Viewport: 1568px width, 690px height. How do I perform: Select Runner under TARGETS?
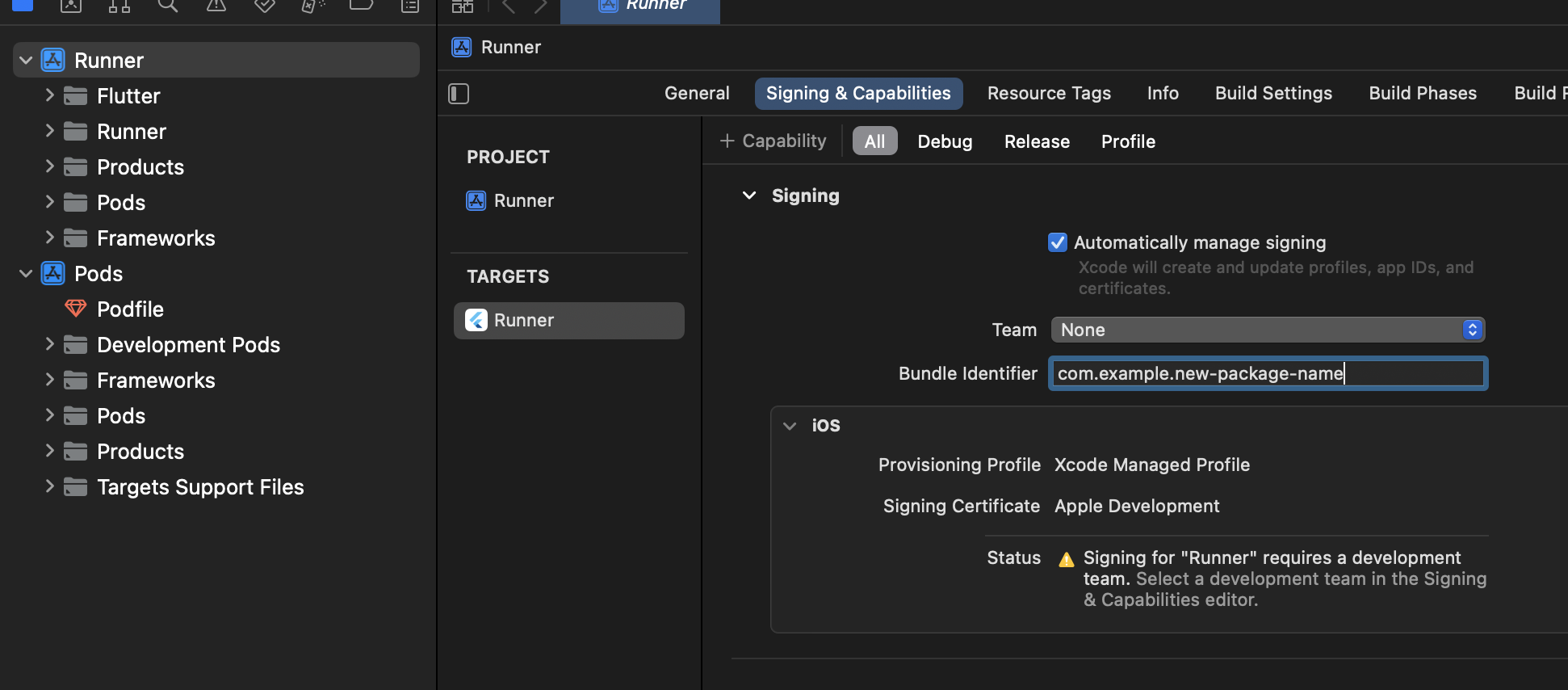pos(569,320)
